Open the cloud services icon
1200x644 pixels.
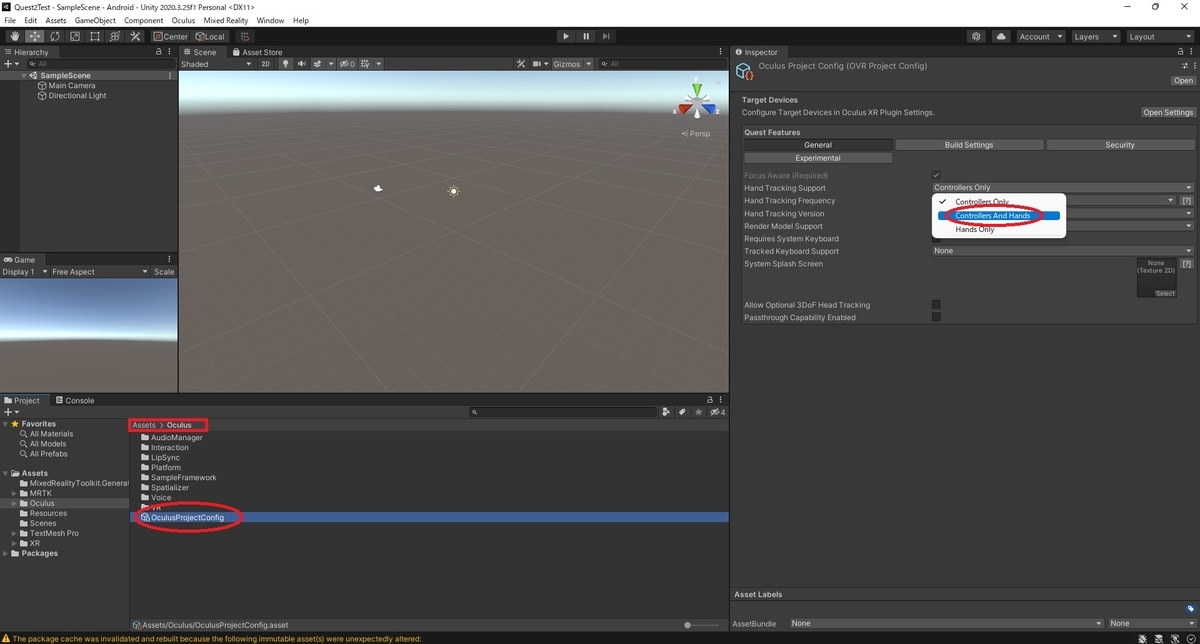pos(1001,36)
